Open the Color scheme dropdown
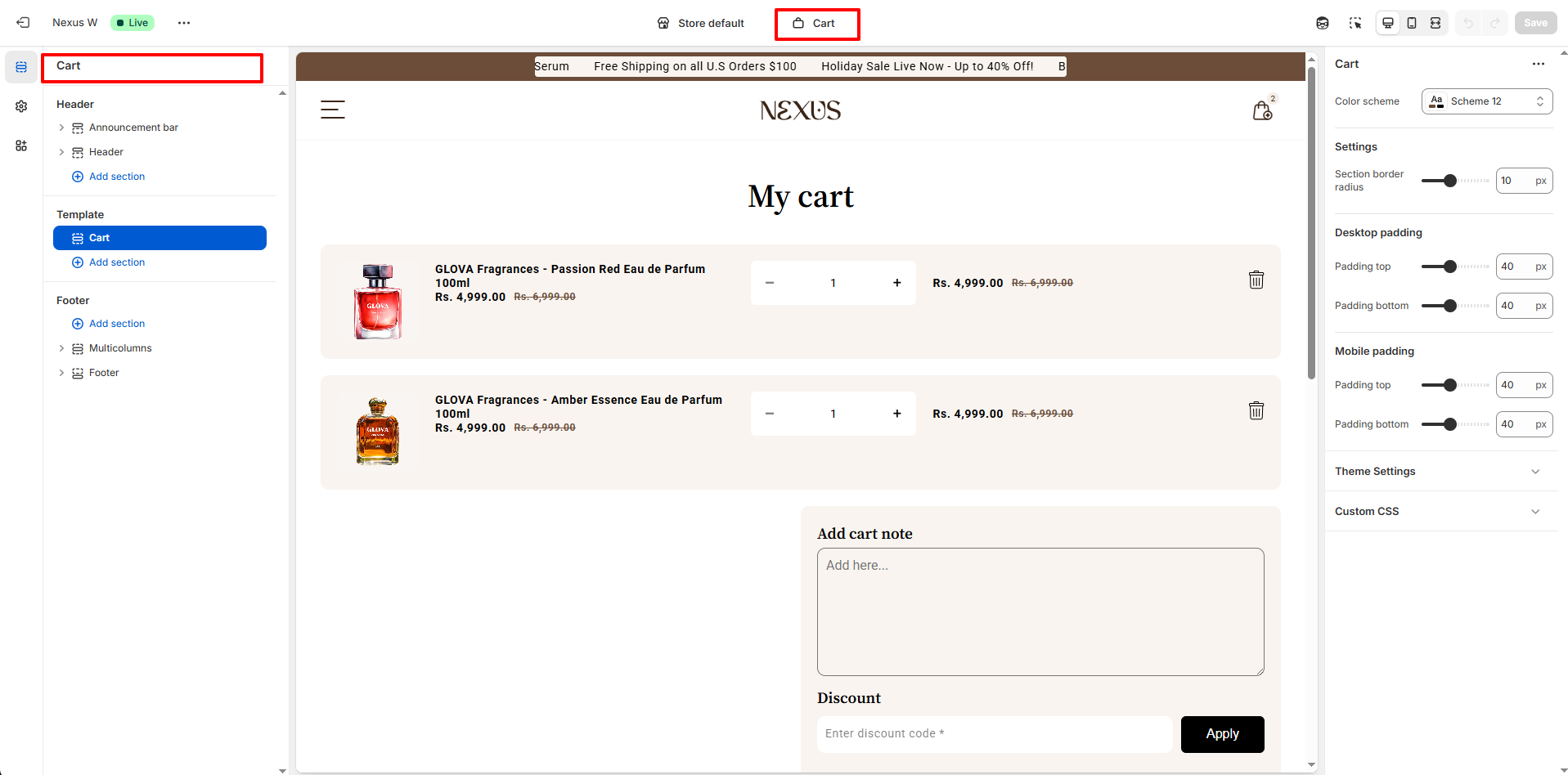1568x775 pixels. (x=1486, y=101)
